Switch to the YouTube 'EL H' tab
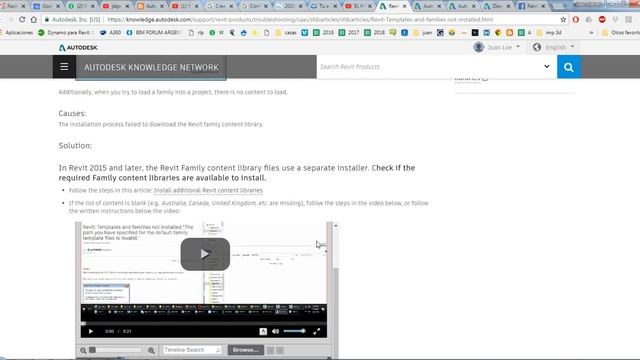This screenshot has height=360, width=640. pyautogui.click(x=358, y=6)
